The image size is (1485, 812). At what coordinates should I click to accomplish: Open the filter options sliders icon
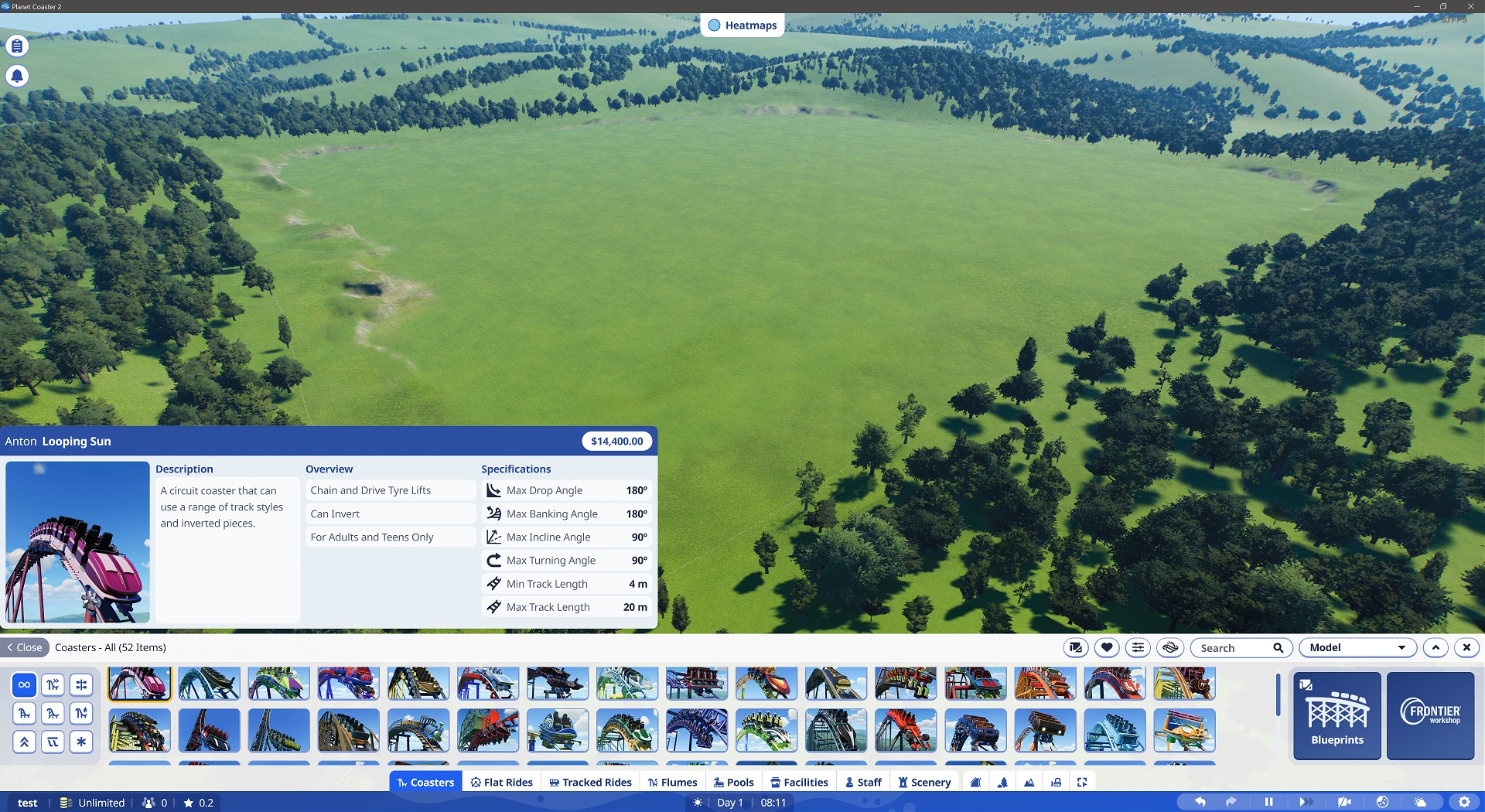coord(1138,647)
